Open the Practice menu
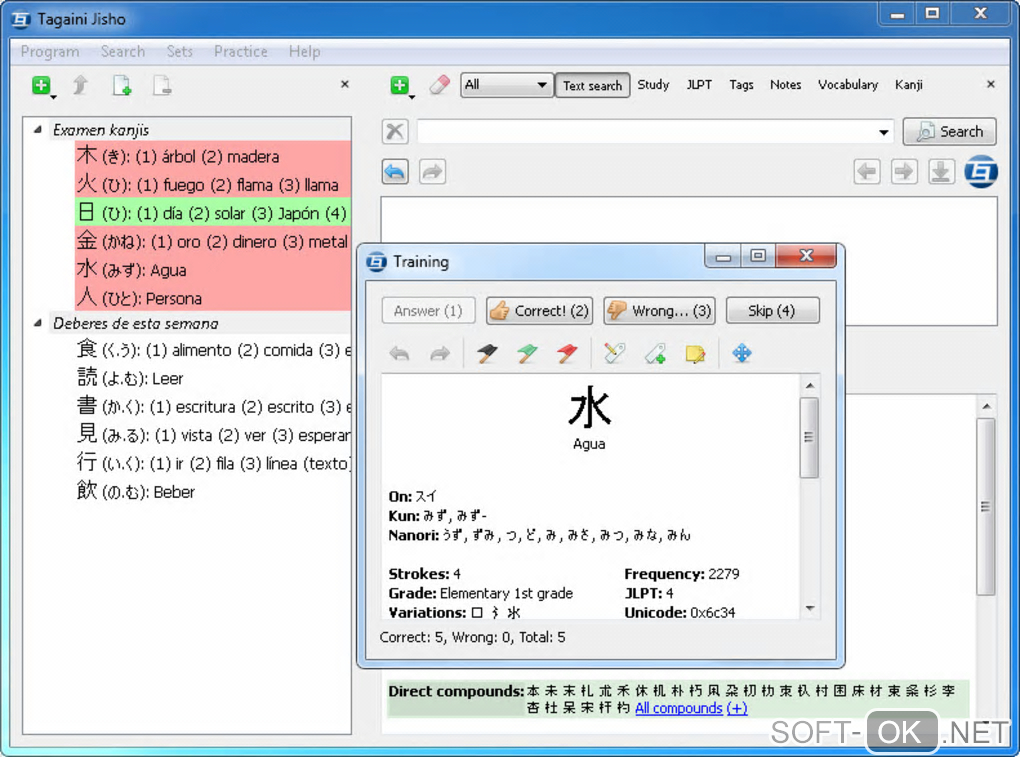Image resolution: width=1020 pixels, height=757 pixels. [241, 51]
